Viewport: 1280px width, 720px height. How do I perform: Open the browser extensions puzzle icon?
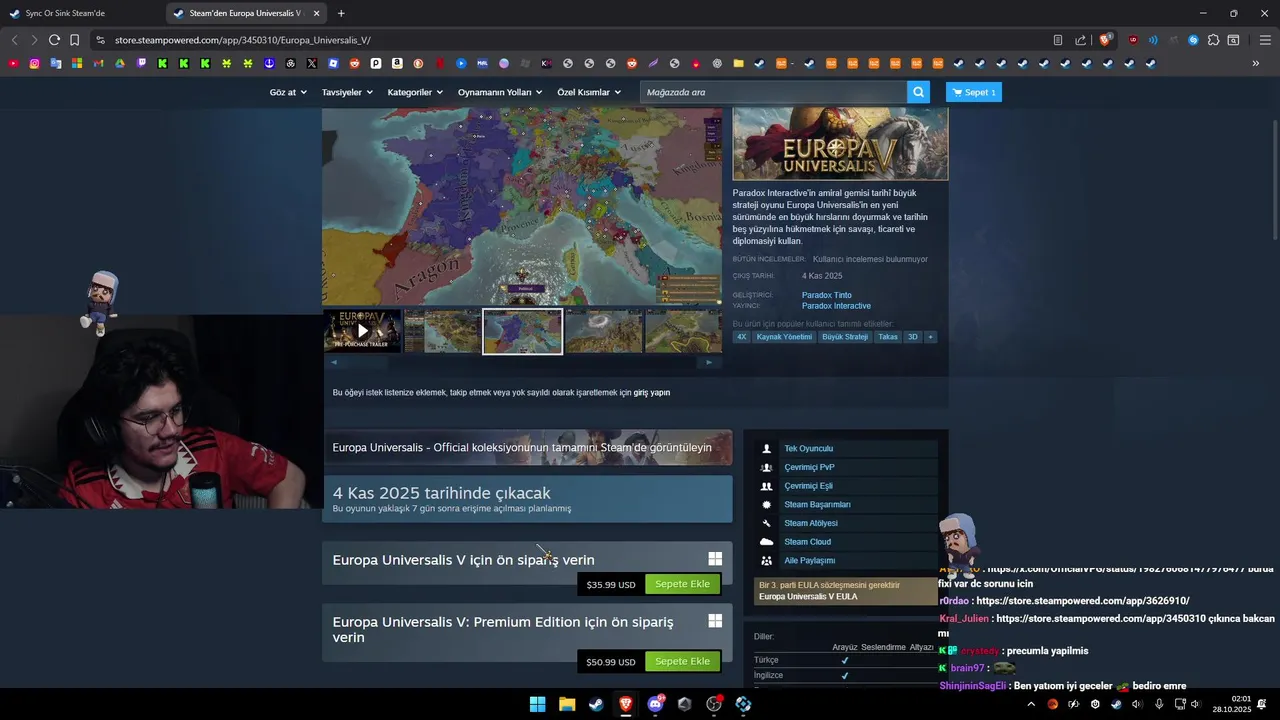tap(1213, 40)
